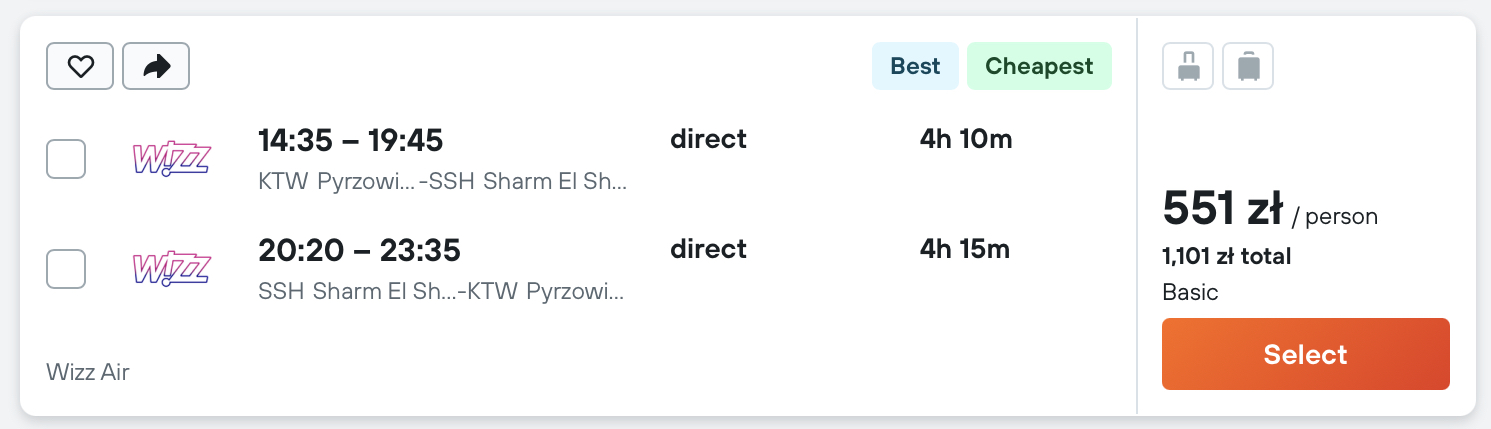The height and width of the screenshot is (429, 1491).
Task: Click the 1,101 zł total amount
Action: point(1227,256)
